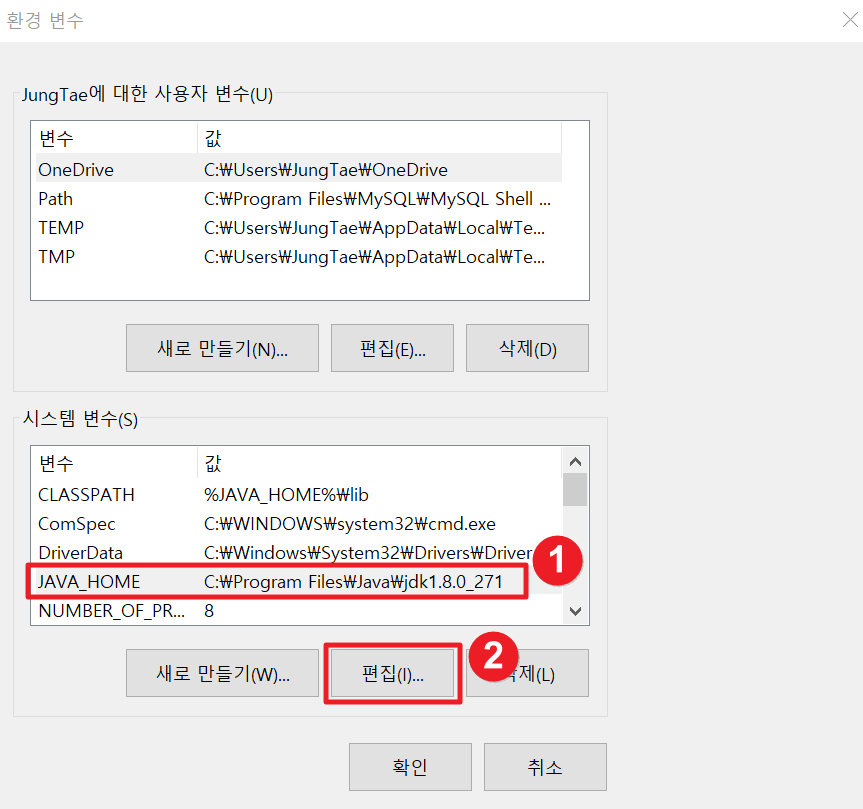Open the 편집(I) system variable dialog
This screenshot has width=863, height=809.
pyautogui.click(x=392, y=673)
